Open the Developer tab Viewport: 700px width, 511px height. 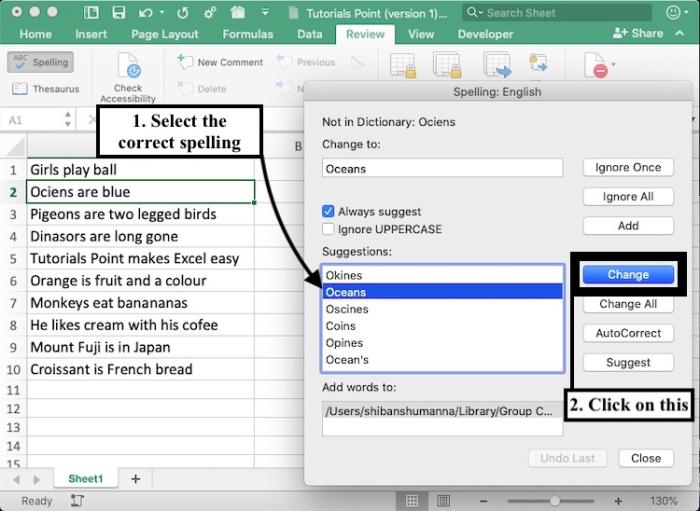pos(485,34)
